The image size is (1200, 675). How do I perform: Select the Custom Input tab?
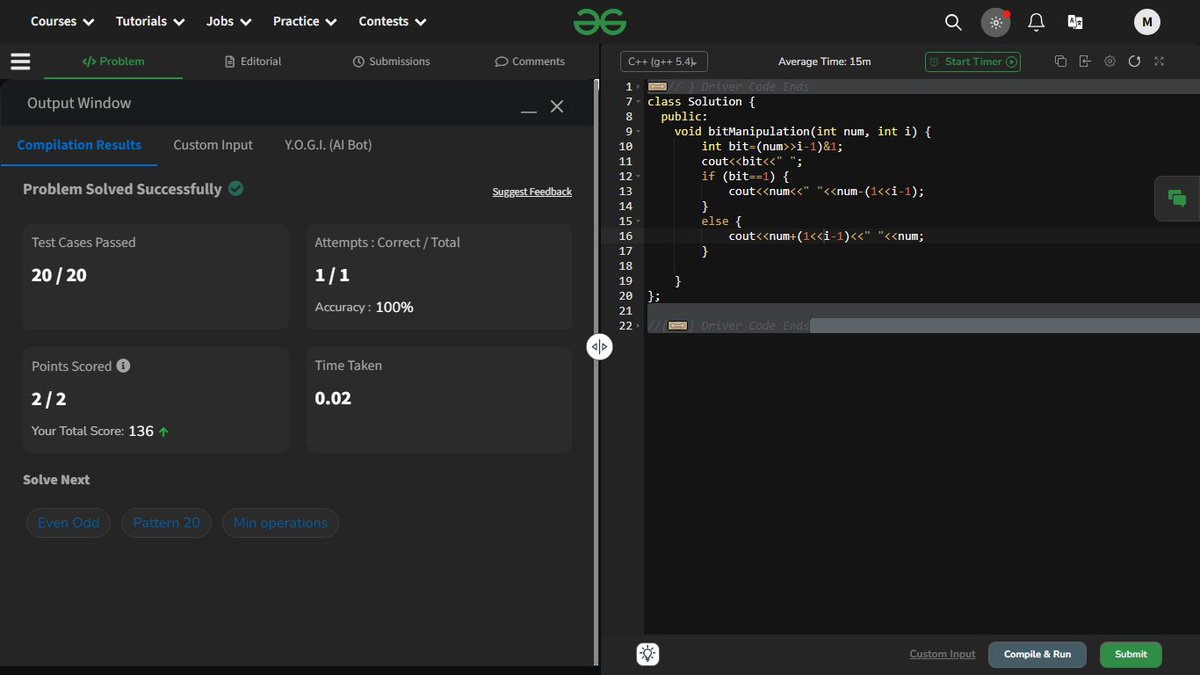pos(213,145)
